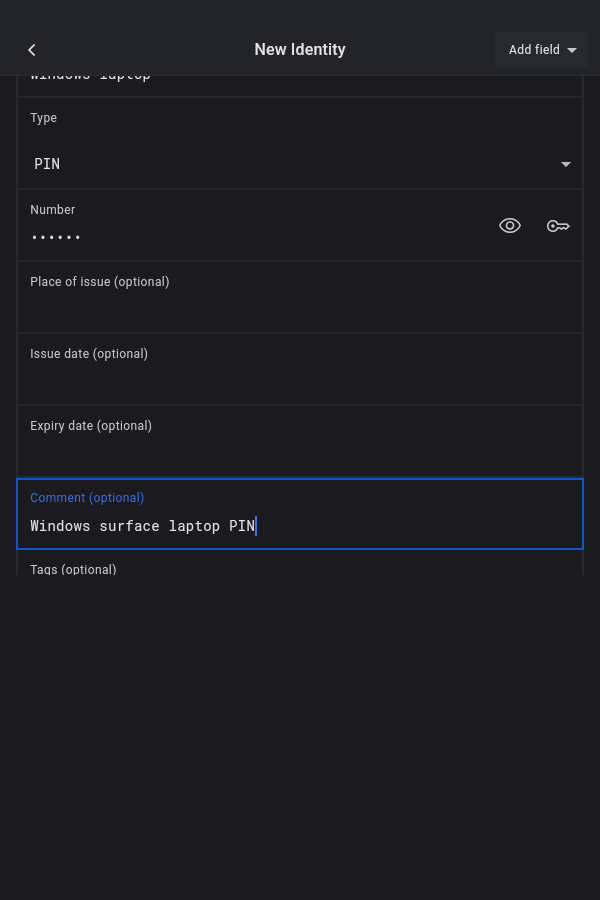600x900 pixels.
Task: Reveal the hidden Number with eye icon
Action: [x=510, y=226]
